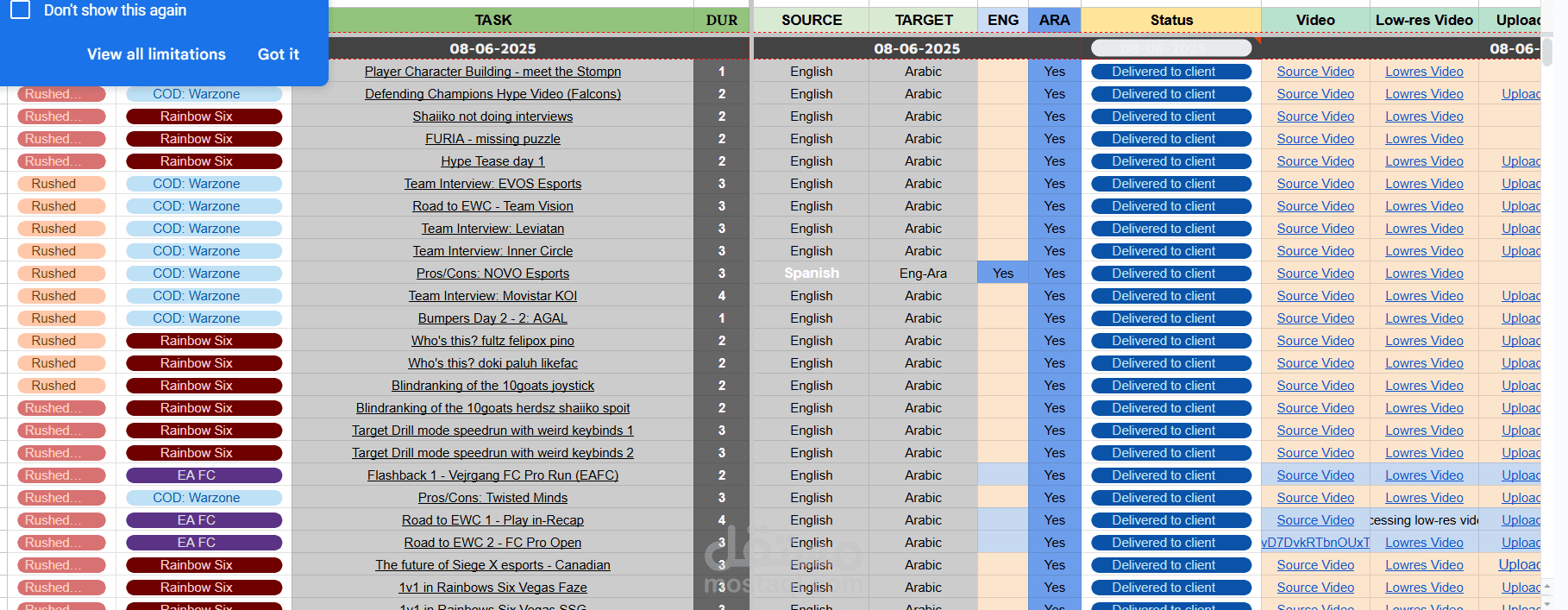Open "Team Interview: Inner Circle" link

tap(492, 251)
